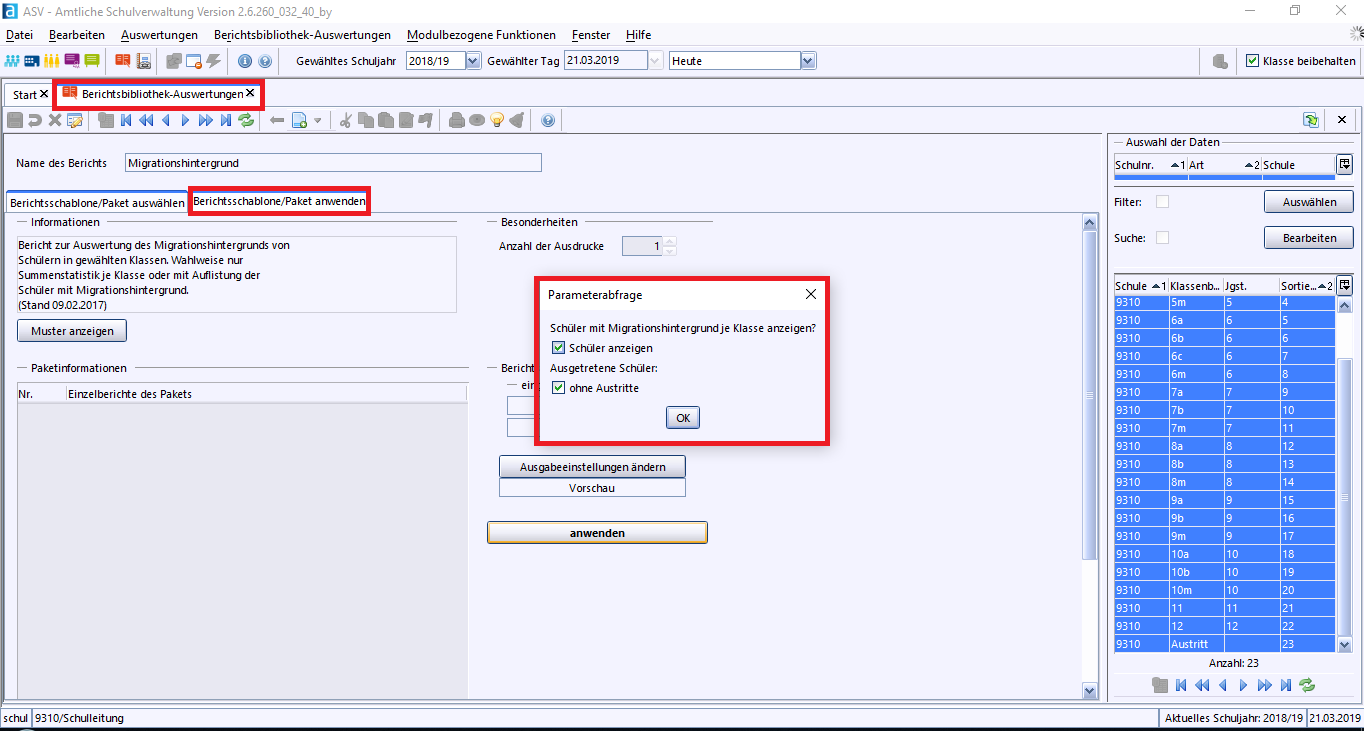Open the Hilfe menu
Screen dimensions: 1364x731
pos(638,35)
